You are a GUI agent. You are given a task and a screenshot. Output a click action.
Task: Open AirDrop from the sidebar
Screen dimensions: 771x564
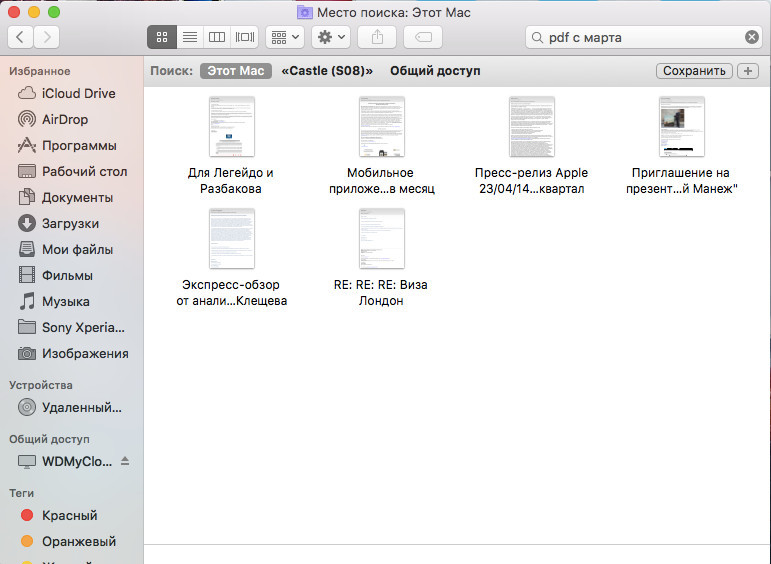click(x=65, y=119)
